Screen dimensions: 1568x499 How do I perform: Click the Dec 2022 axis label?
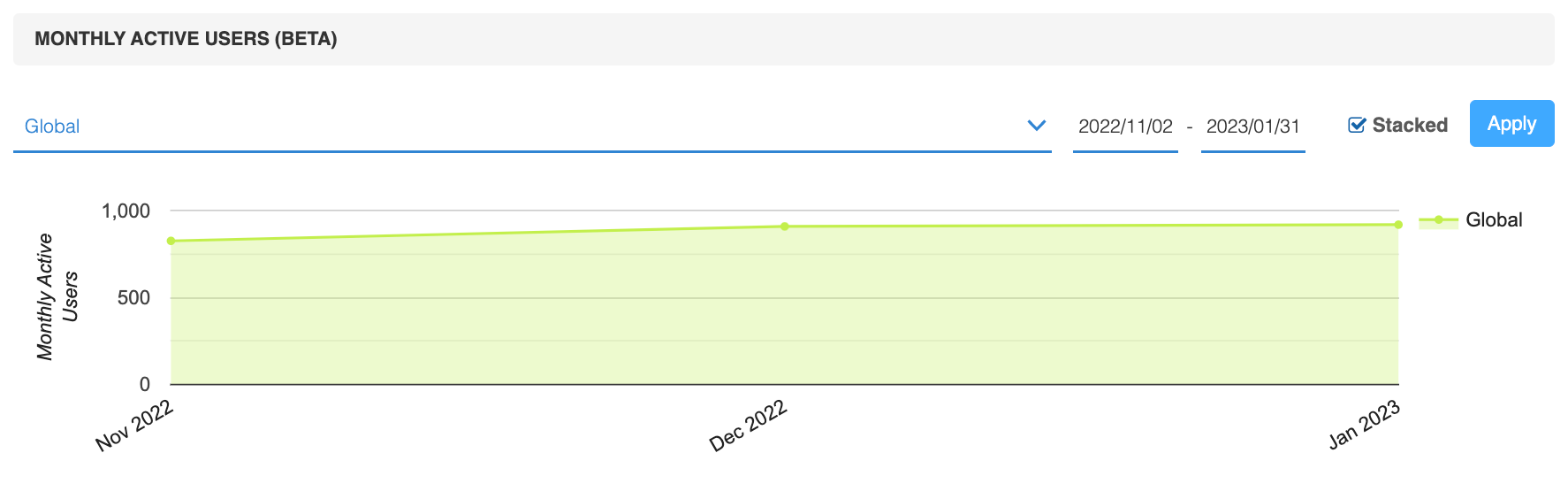pos(748,426)
